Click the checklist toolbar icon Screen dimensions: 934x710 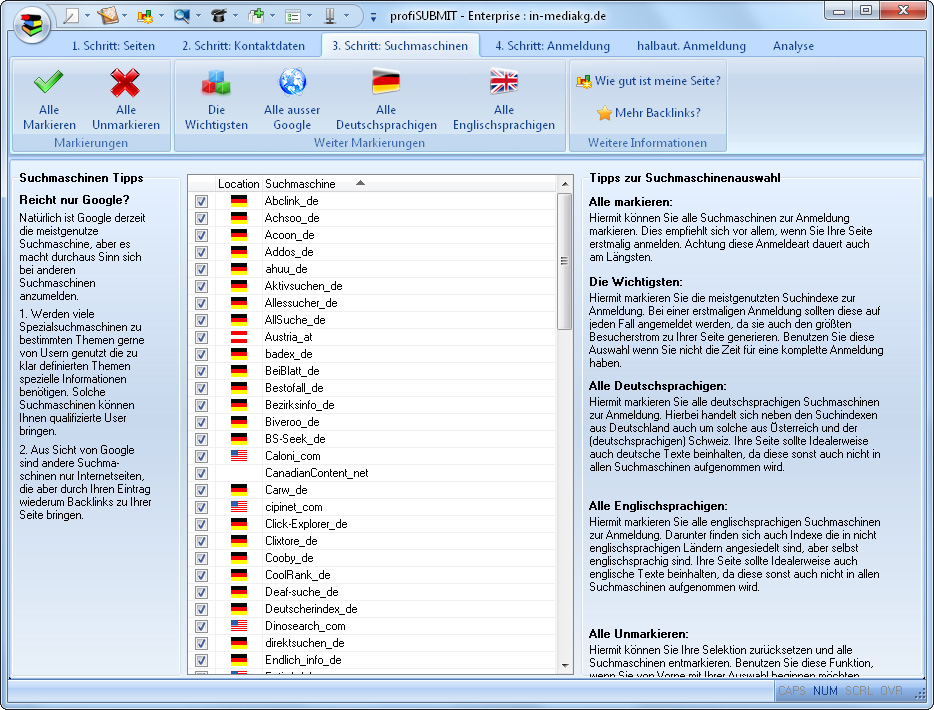pyautogui.click(x=293, y=17)
